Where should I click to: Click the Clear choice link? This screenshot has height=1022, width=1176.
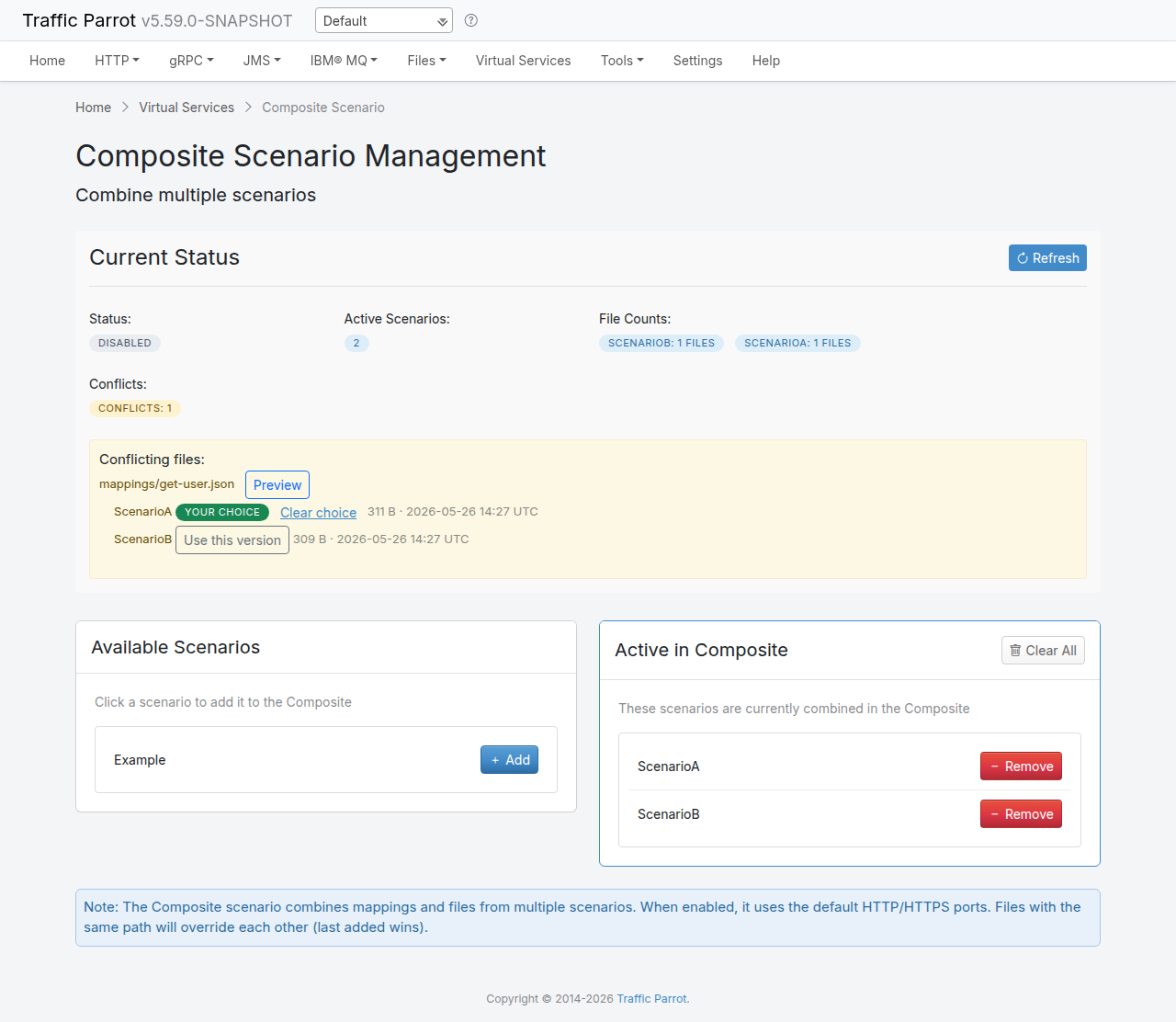point(318,513)
